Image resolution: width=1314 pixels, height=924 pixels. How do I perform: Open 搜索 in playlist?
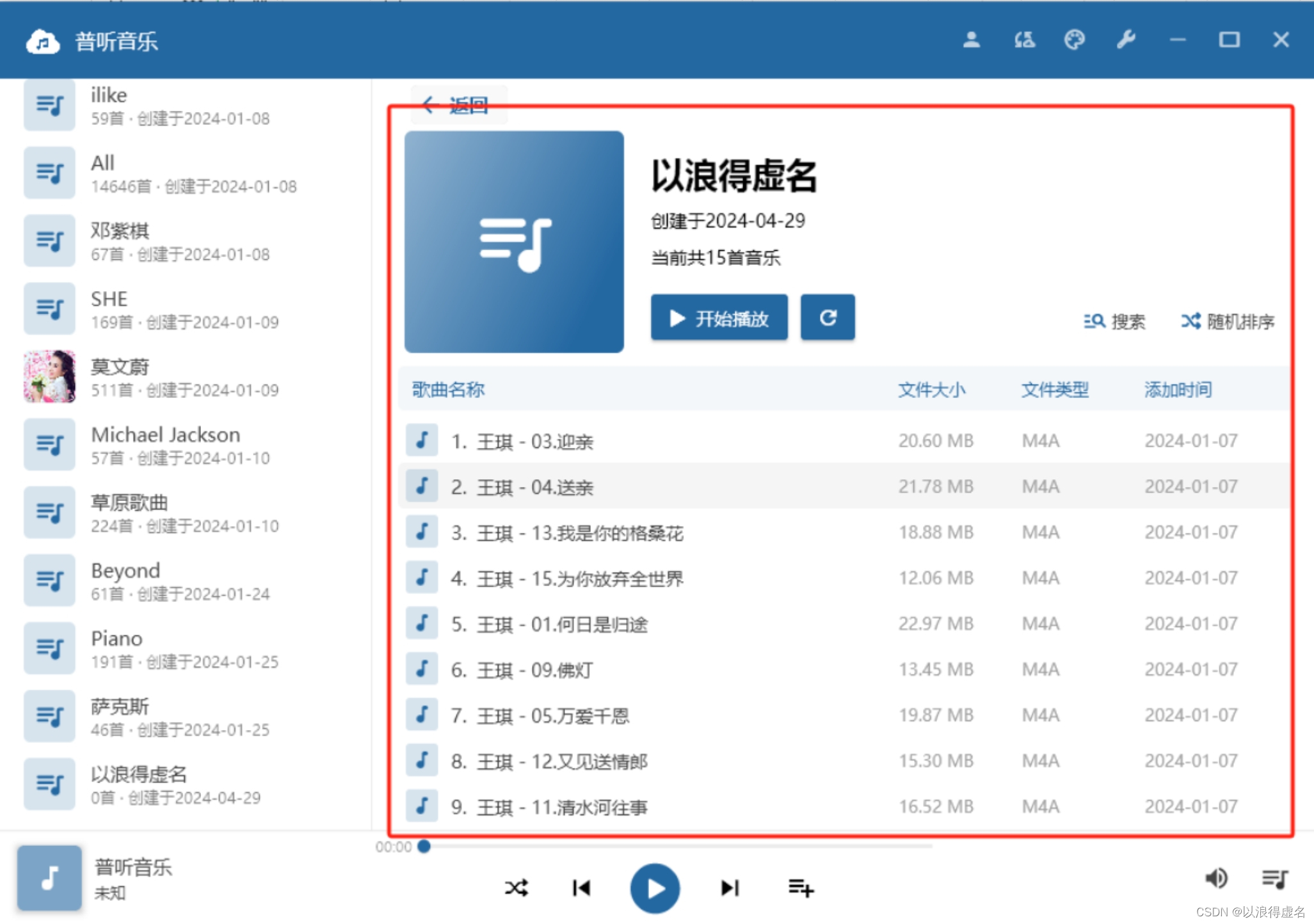point(1114,321)
